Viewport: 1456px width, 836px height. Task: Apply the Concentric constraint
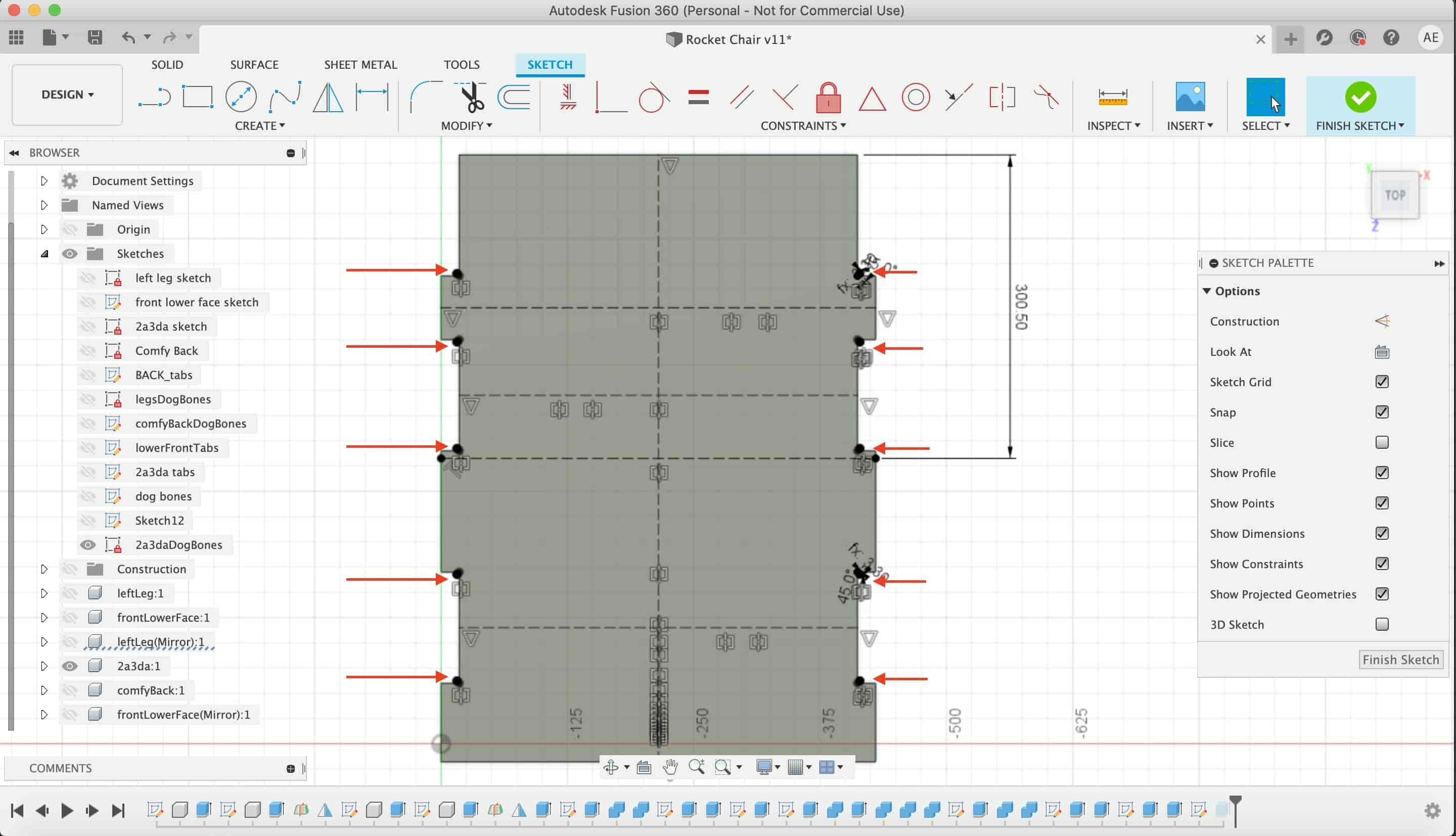pos(915,97)
